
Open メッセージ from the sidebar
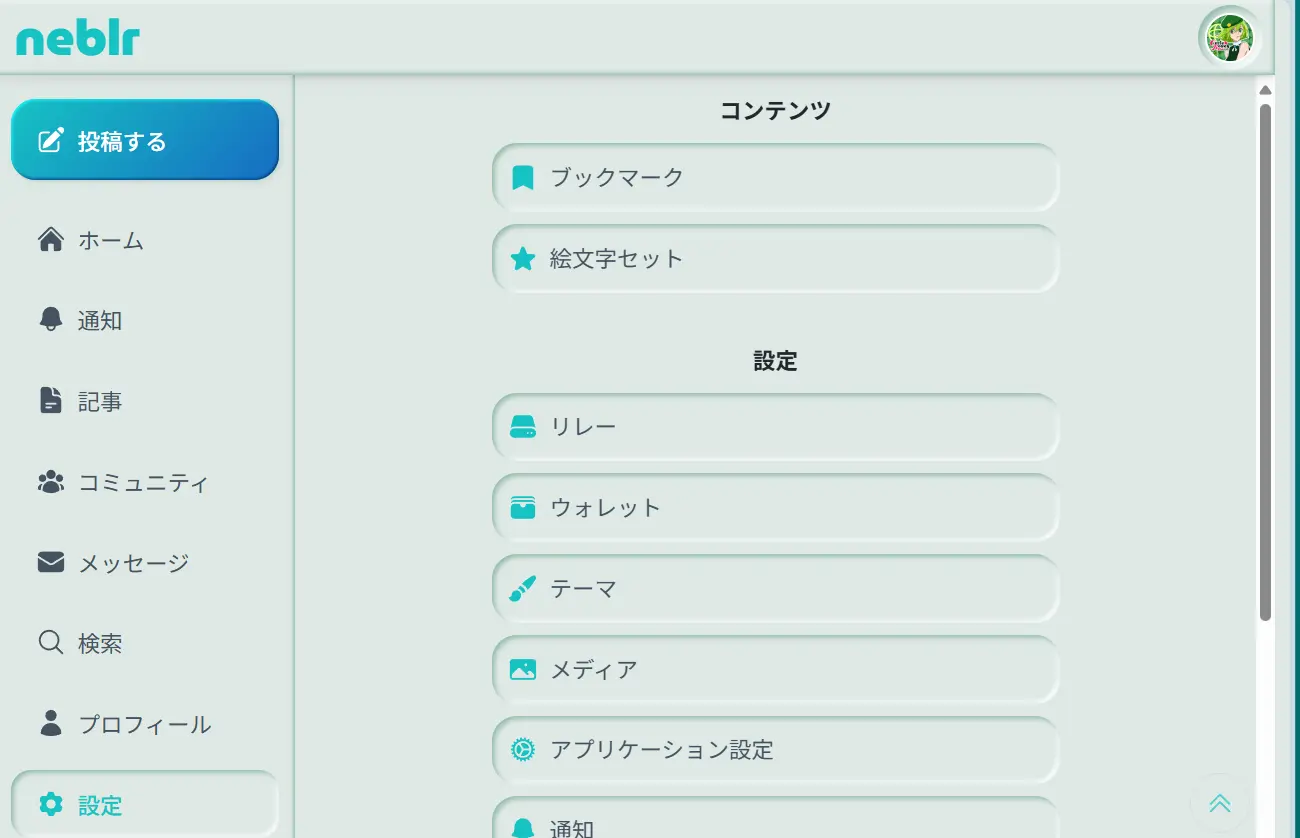pyautogui.click(x=132, y=563)
